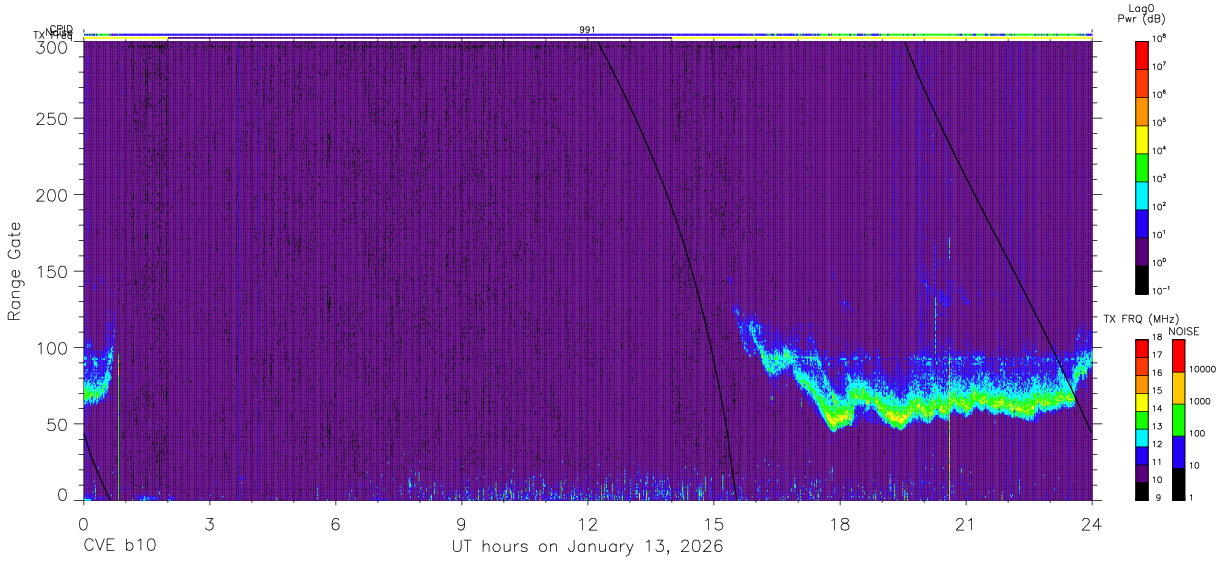Click the blue segment of NOISE colorbar

pyautogui.click(x=1179, y=452)
